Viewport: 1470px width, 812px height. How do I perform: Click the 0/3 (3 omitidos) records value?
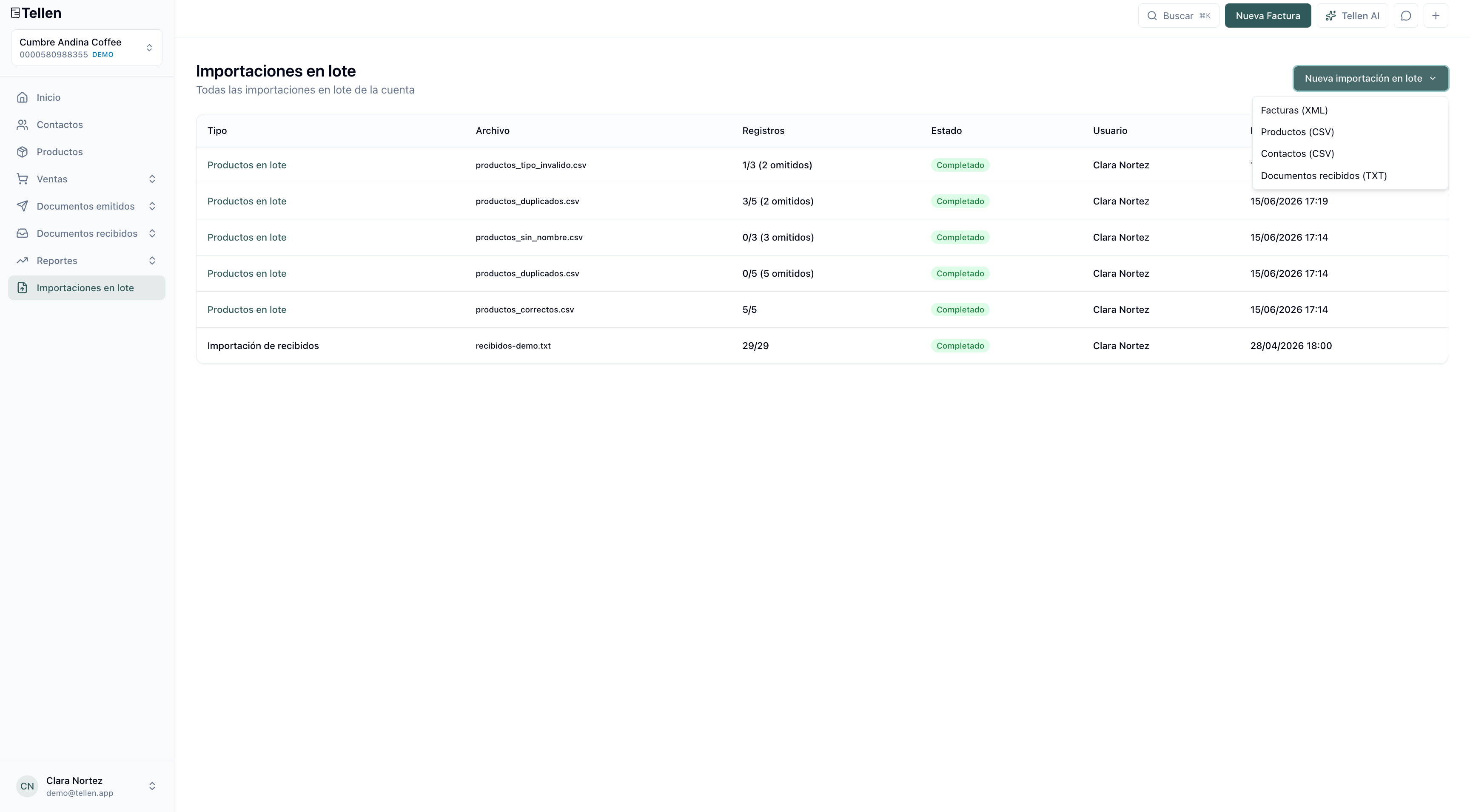point(778,237)
